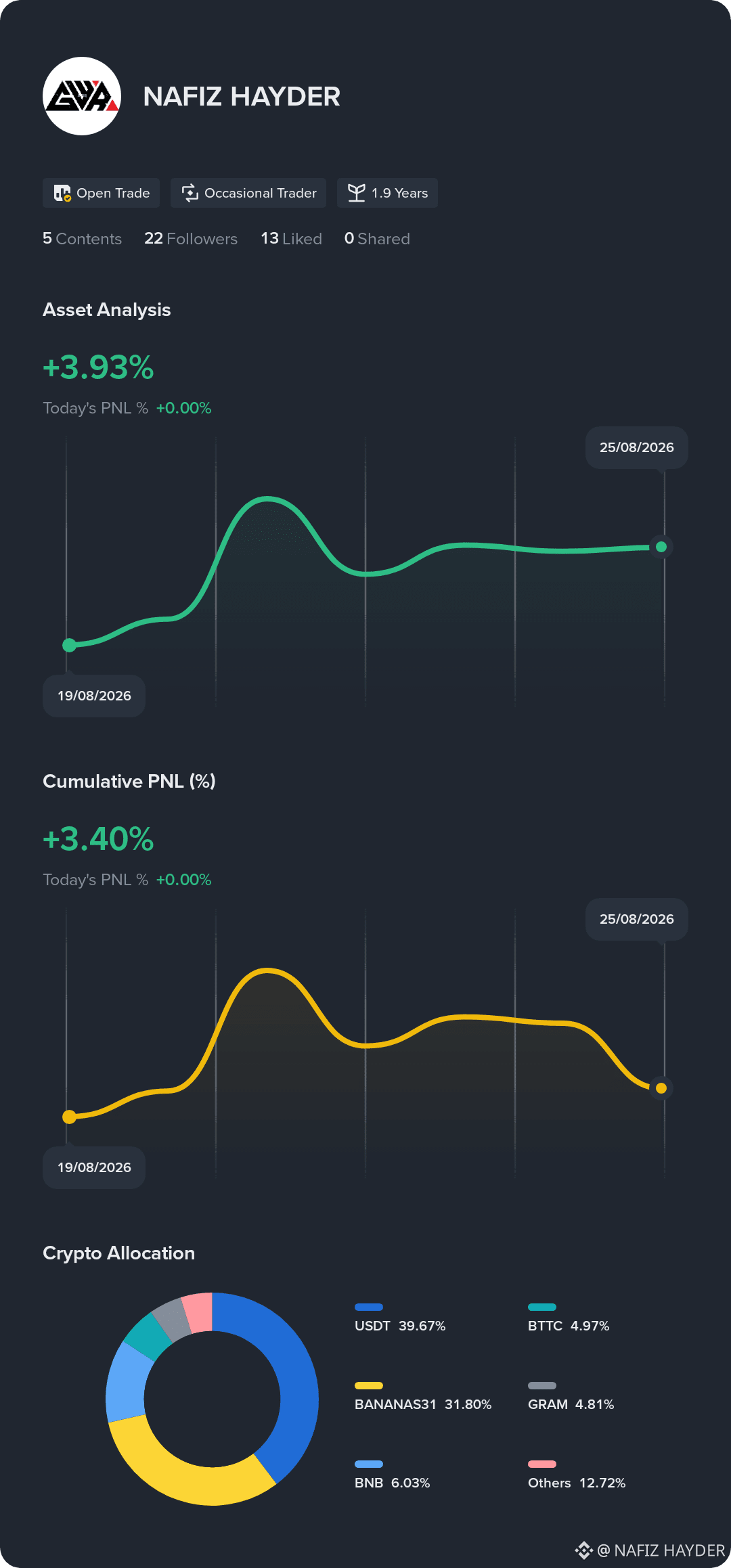Click the BANANAS31 yellow legend swatch
The width and height of the screenshot is (731, 1568).
(x=369, y=1385)
